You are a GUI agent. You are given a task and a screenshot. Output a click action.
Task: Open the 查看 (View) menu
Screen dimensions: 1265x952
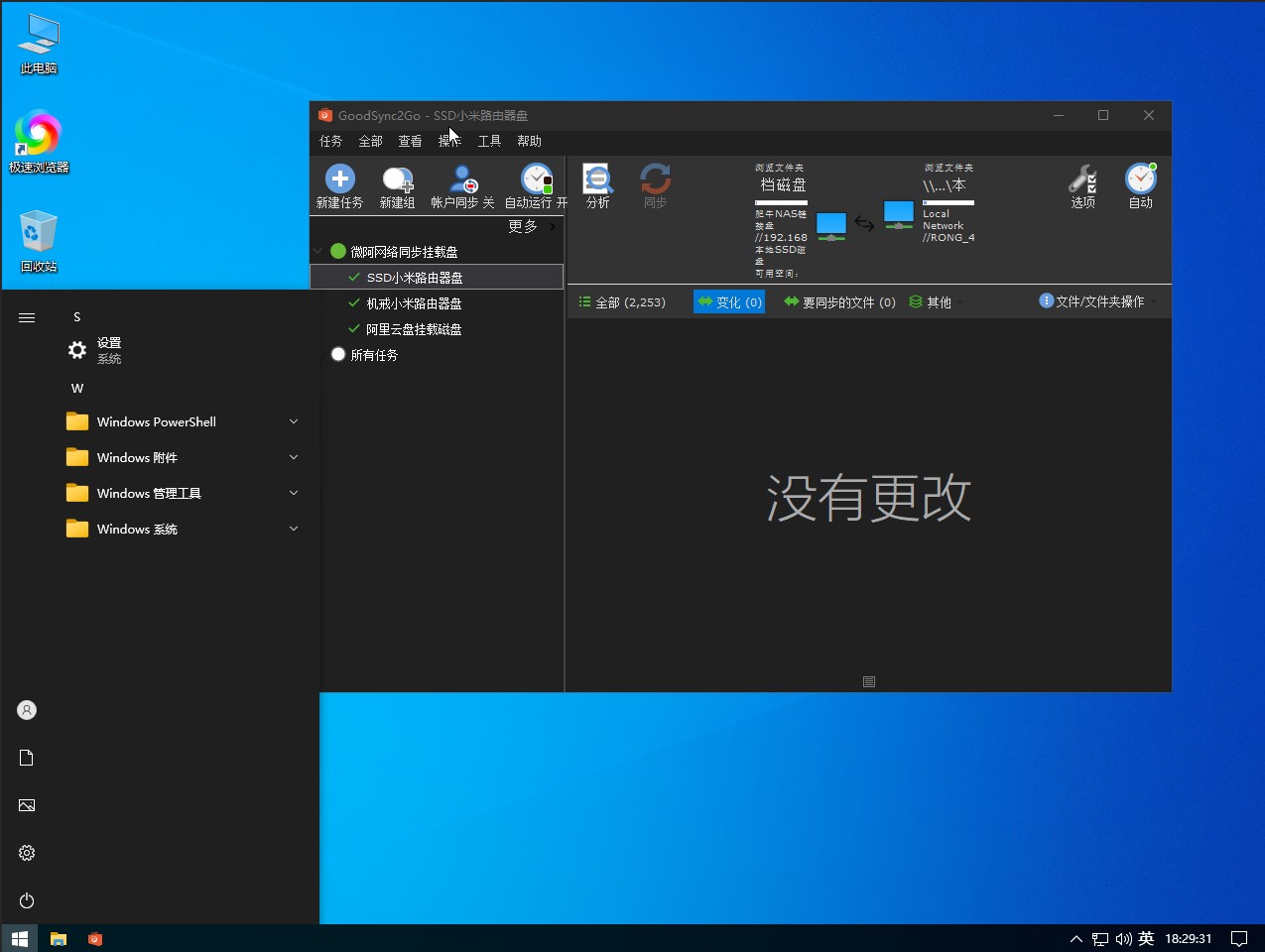(411, 142)
